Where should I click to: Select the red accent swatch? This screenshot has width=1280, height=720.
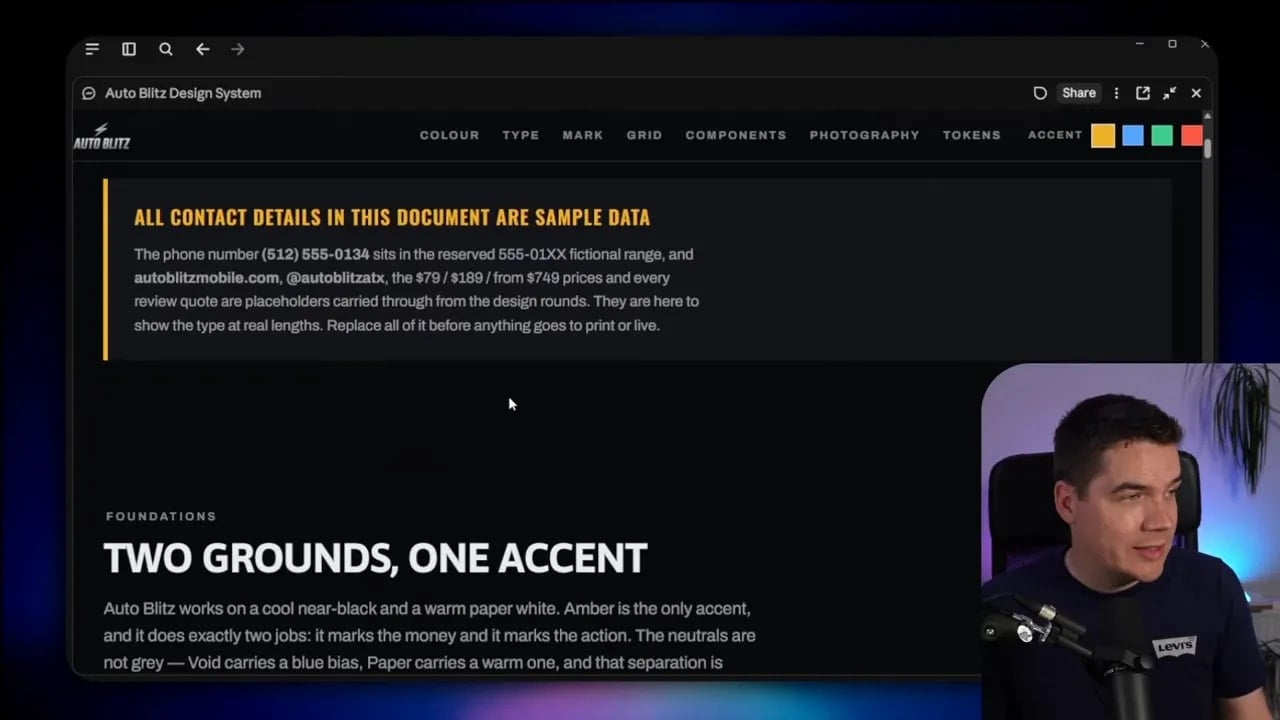tap(1191, 135)
